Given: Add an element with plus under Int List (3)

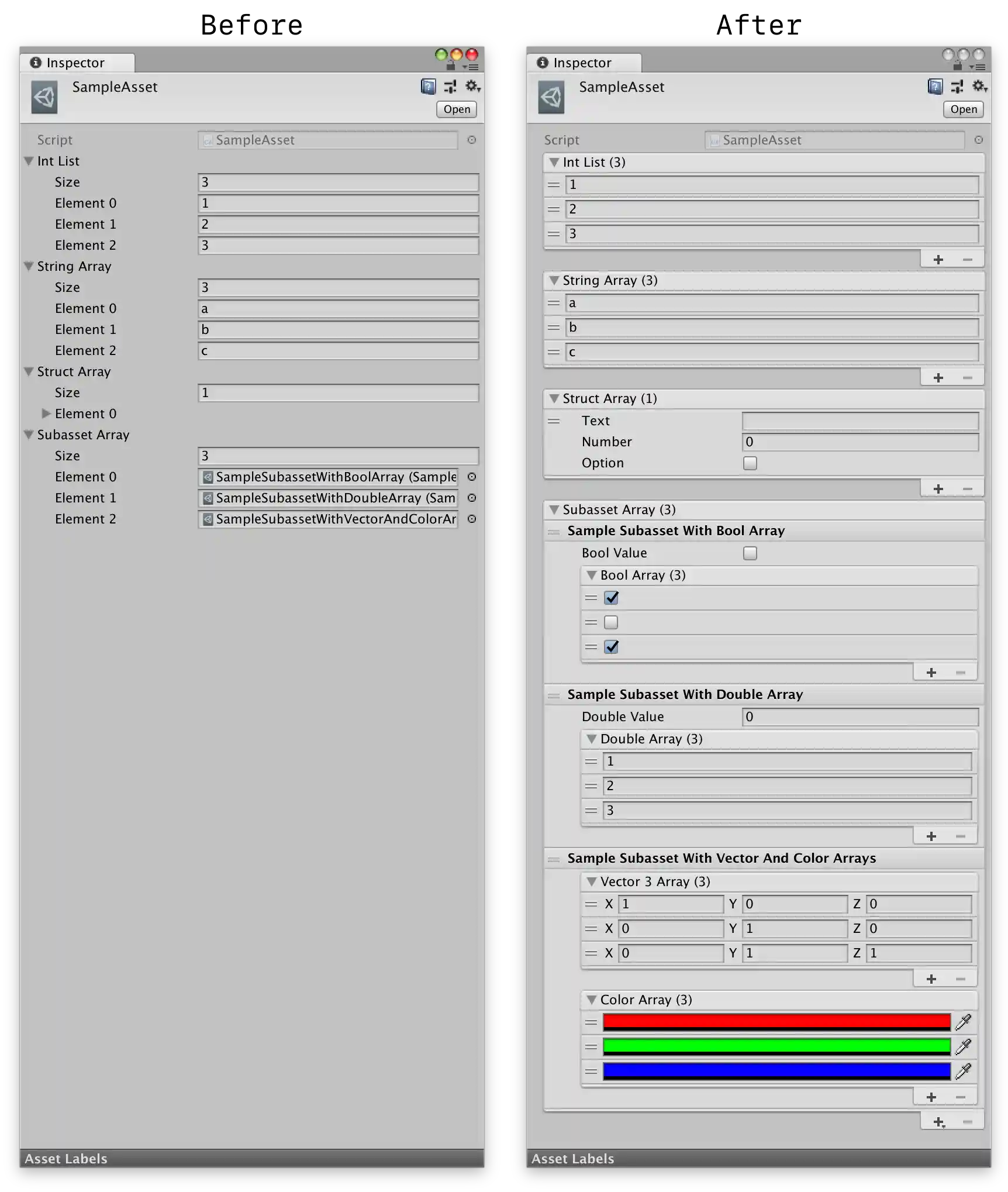Looking at the screenshot, I should click(x=938, y=260).
